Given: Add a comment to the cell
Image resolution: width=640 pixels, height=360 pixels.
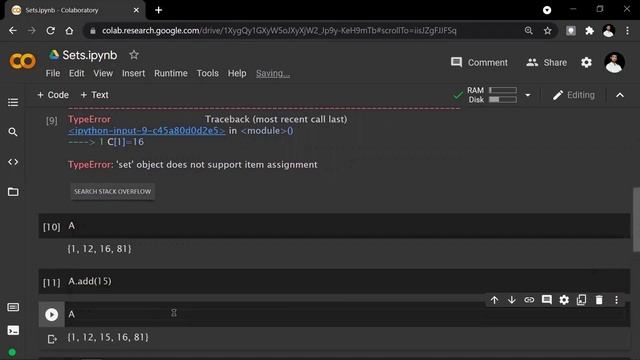Looking at the screenshot, I should pyautogui.click(x=547, y=300).
